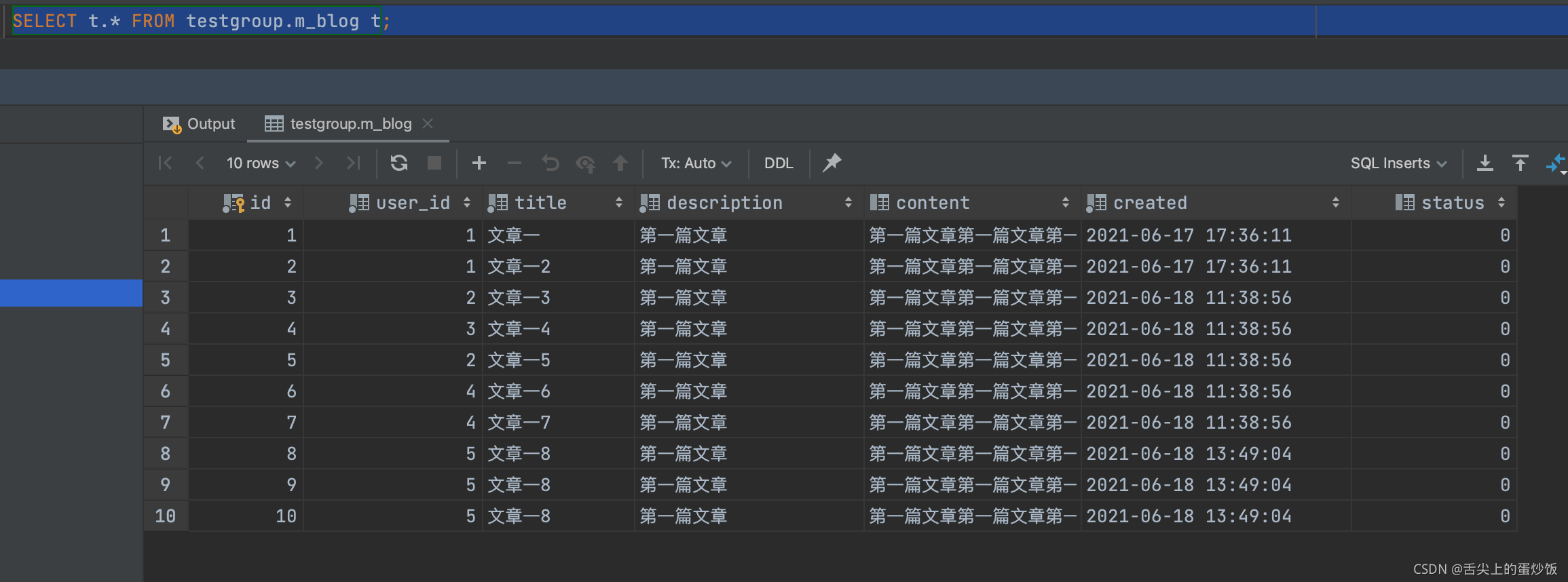Show the DDL of the table

pyautogui.click(x=779, y=163)
